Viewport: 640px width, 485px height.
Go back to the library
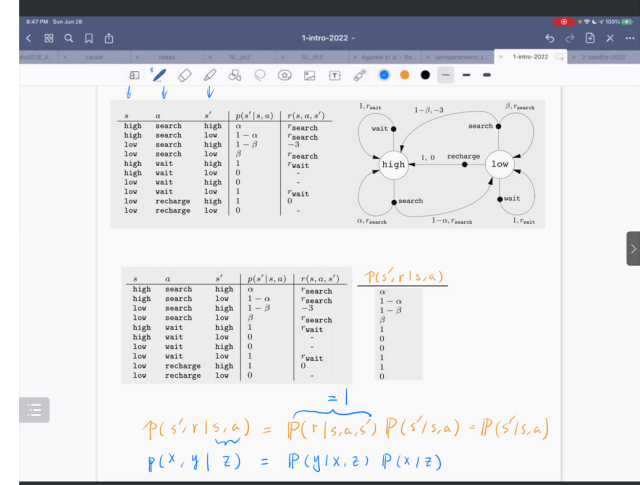coord(28,38)
